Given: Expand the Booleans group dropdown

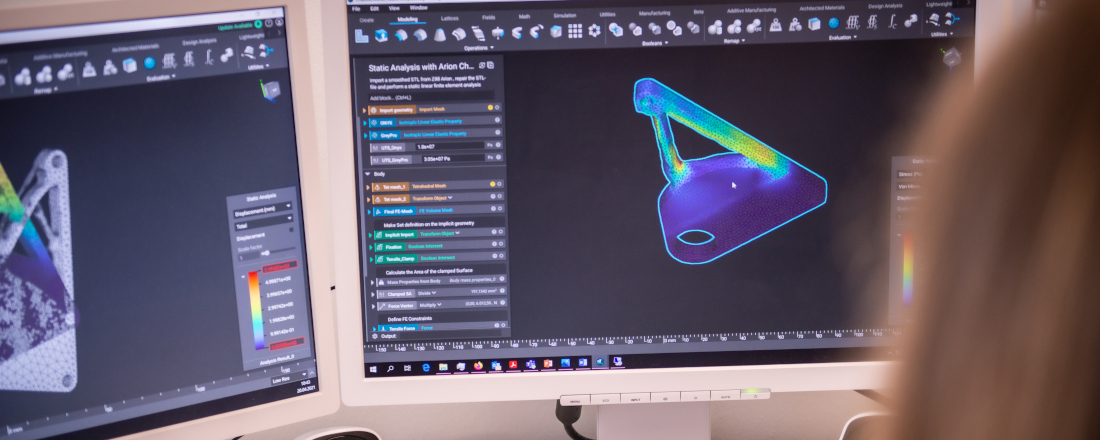Looking at the screenshot, I should (655, 43).
